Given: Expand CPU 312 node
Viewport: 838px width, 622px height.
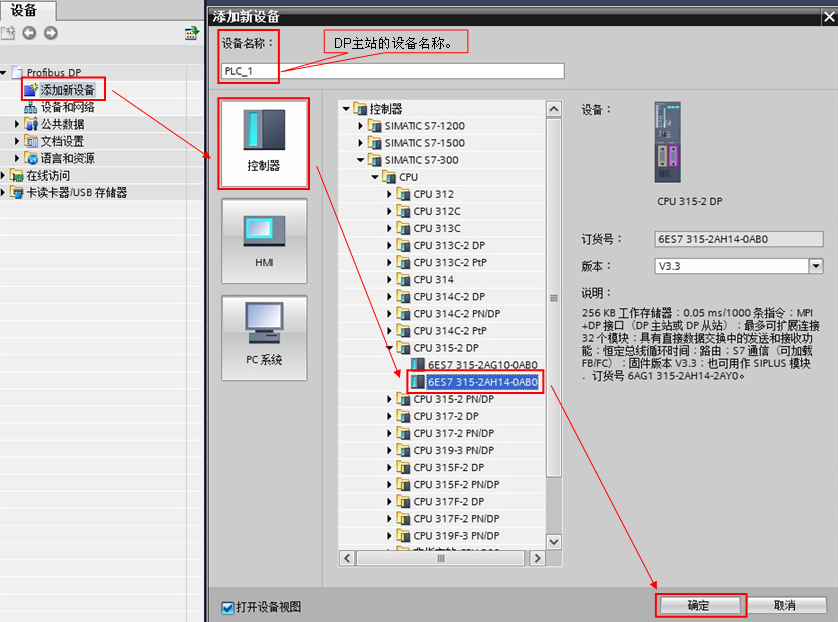Looking at the screenshot, I should (x=389, y=194).
